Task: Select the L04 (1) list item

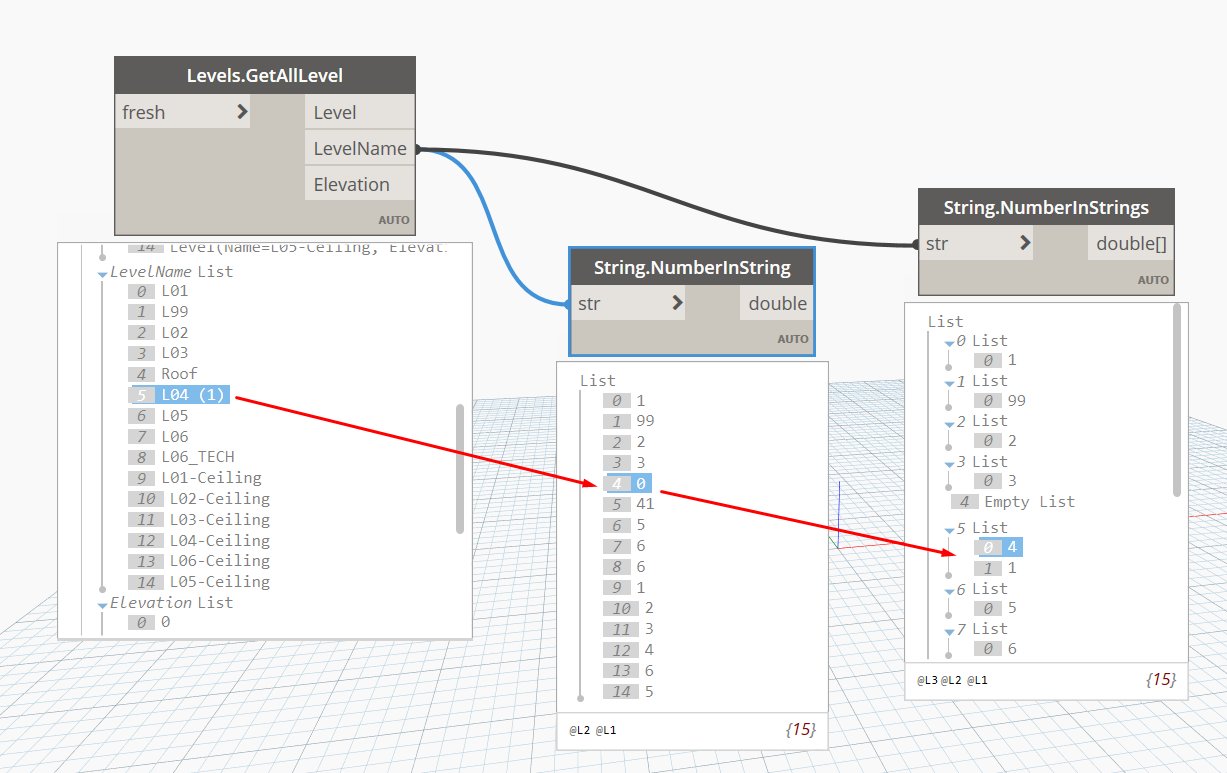Action: (193, 395)
